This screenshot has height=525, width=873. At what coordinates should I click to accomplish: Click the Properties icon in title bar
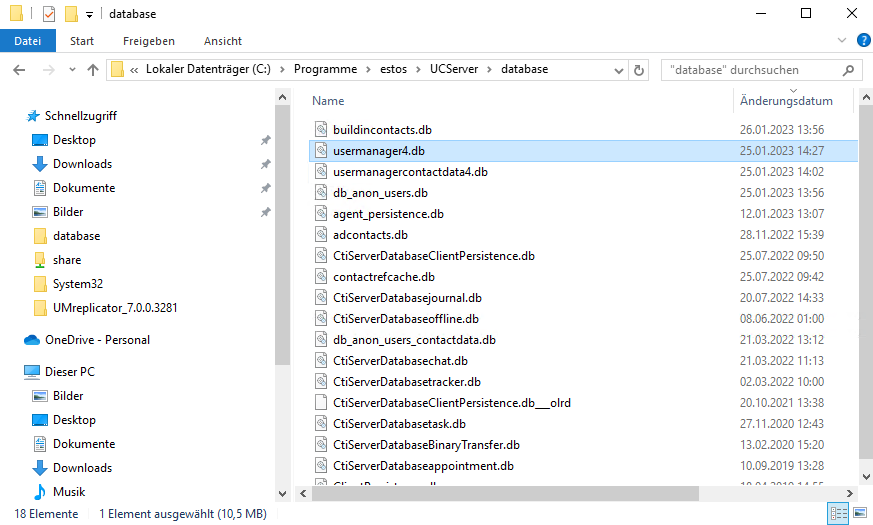click(x=49, y=14)
